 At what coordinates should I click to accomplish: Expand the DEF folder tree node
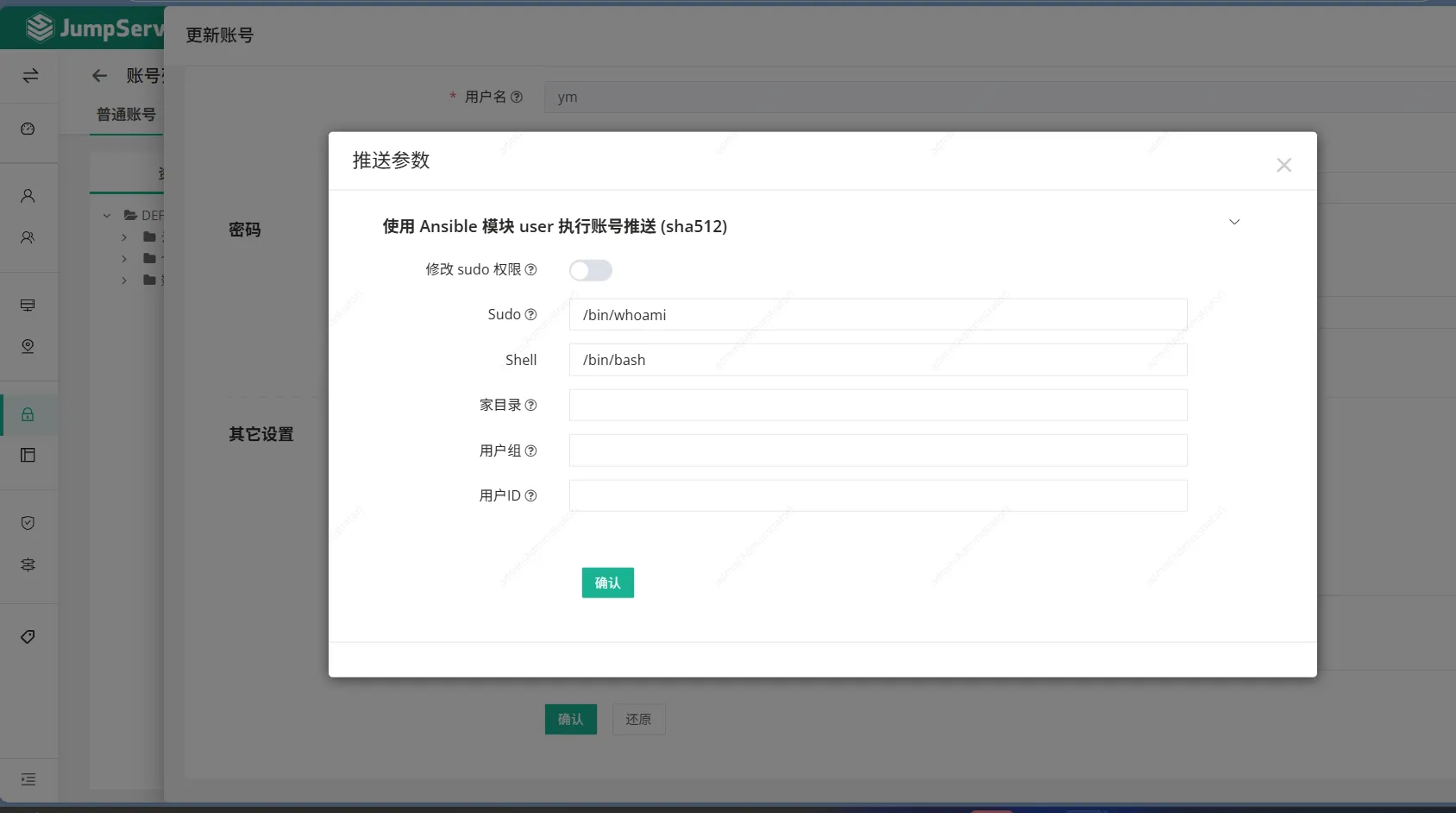[107, 216]
